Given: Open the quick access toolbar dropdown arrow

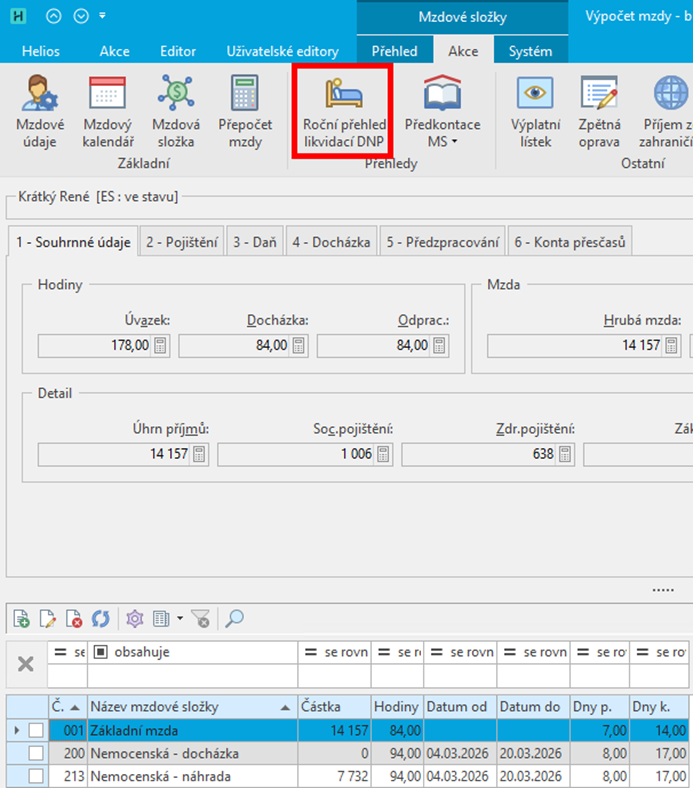Looking at the screenshot, I should 103,17.
